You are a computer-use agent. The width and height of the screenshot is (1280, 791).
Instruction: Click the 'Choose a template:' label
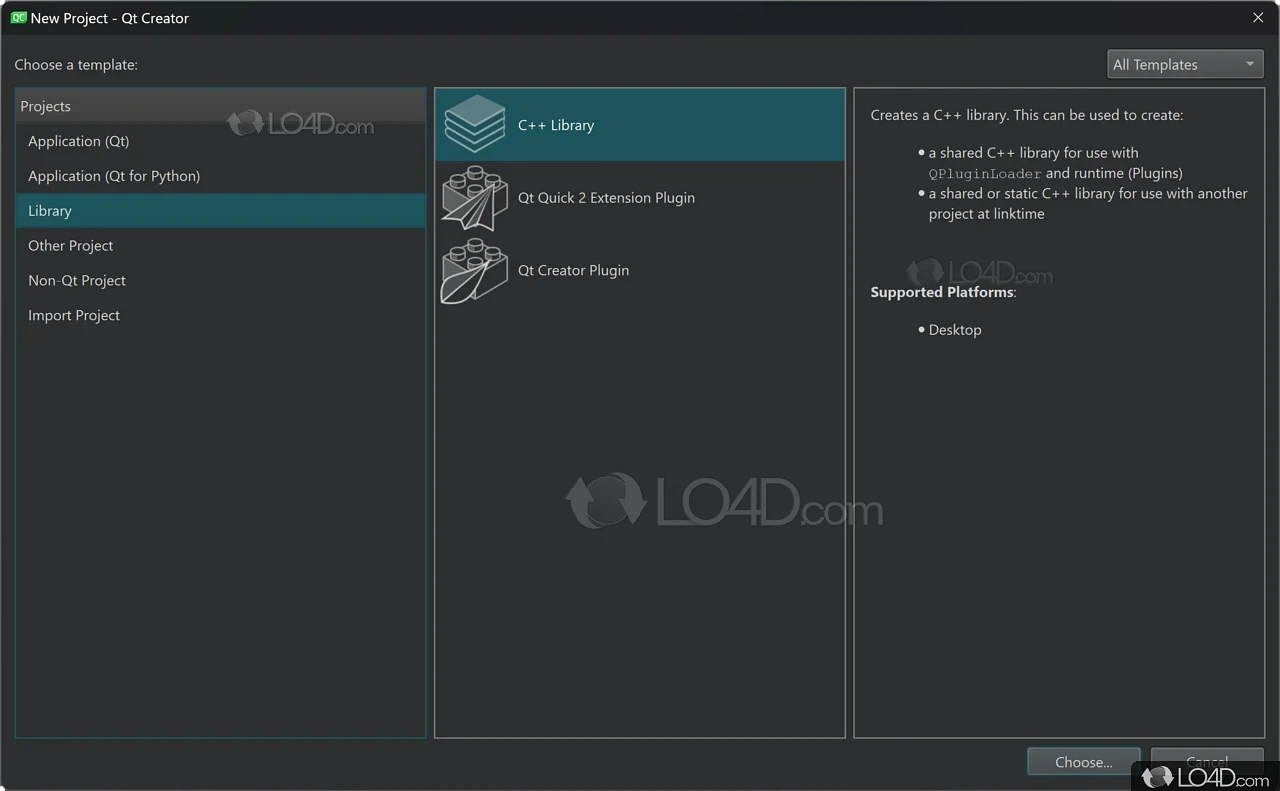(76, 65)
